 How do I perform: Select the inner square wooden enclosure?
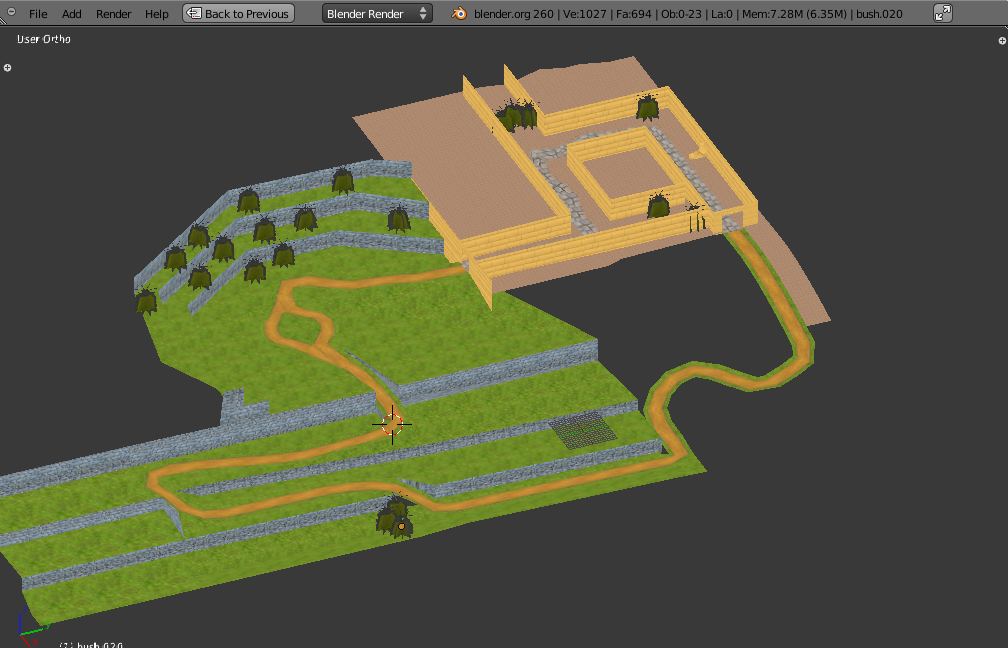coord(610,177)
